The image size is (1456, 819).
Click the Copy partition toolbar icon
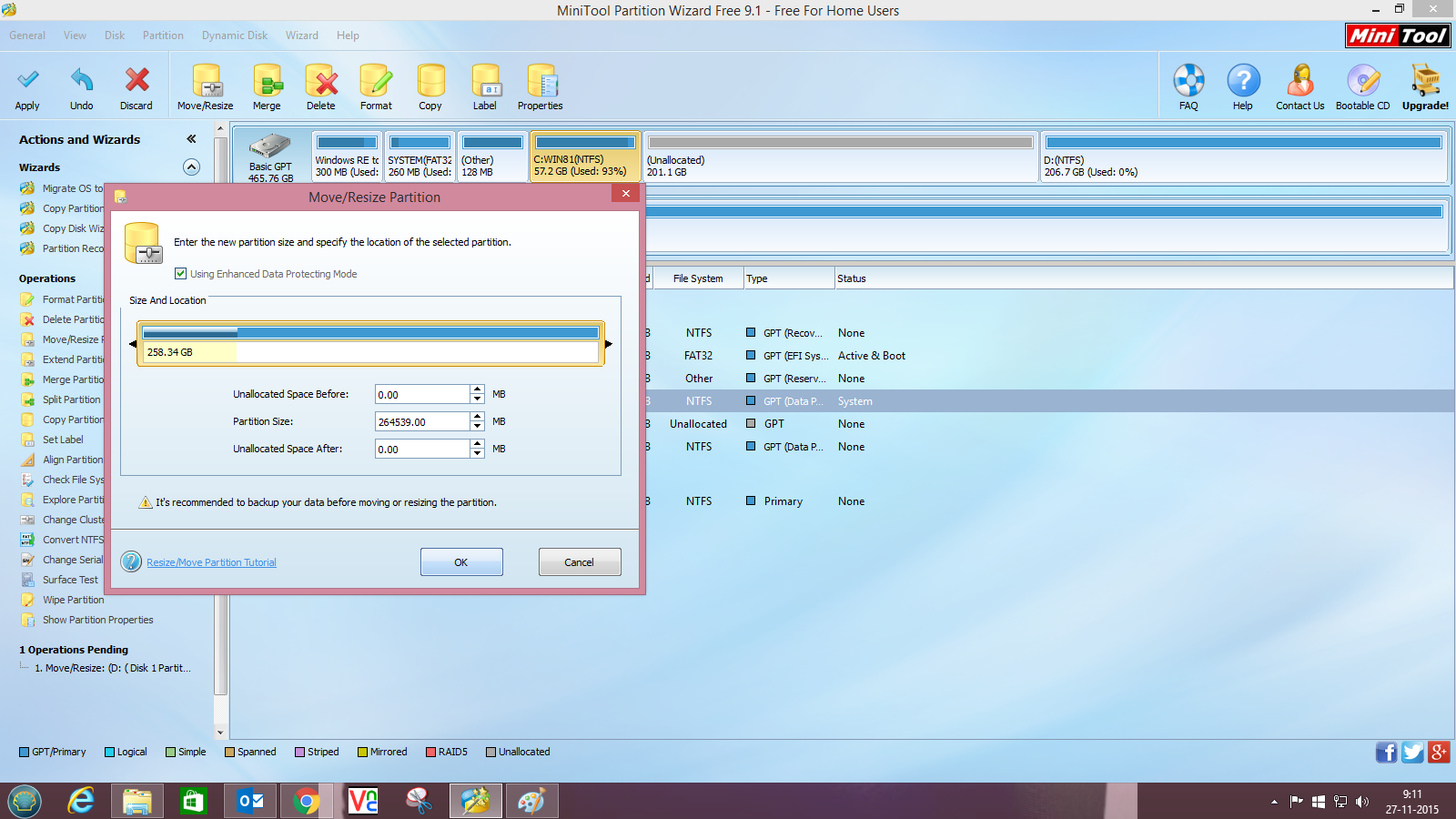[x=430, y=80]
